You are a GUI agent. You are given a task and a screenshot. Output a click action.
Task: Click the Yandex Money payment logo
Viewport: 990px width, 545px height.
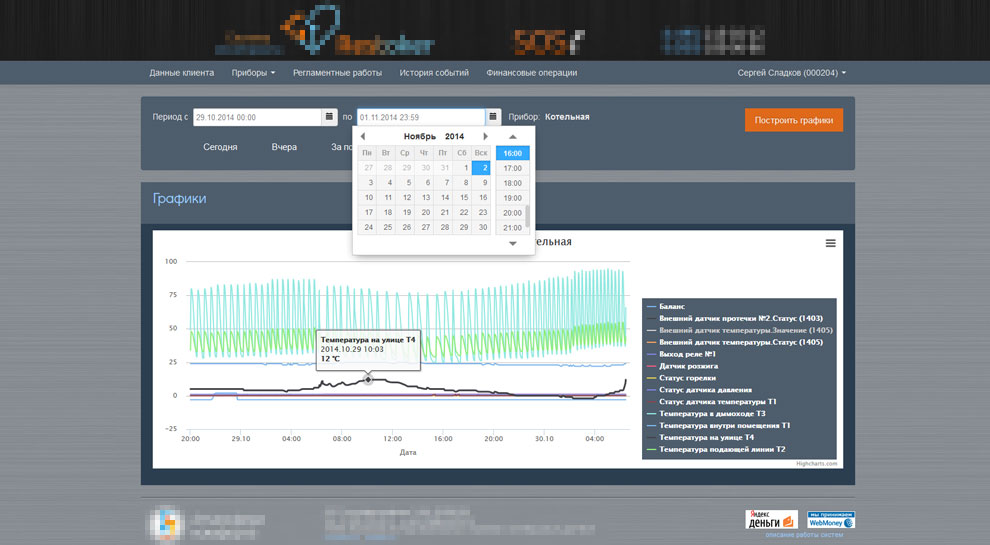771,520
